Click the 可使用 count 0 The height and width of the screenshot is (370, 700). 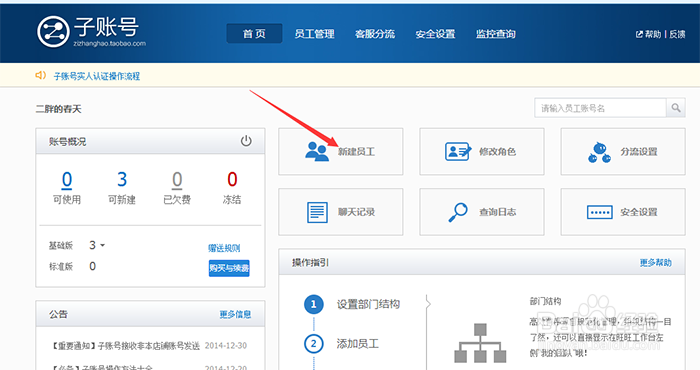pyautogui.click(x=67, y=179)
